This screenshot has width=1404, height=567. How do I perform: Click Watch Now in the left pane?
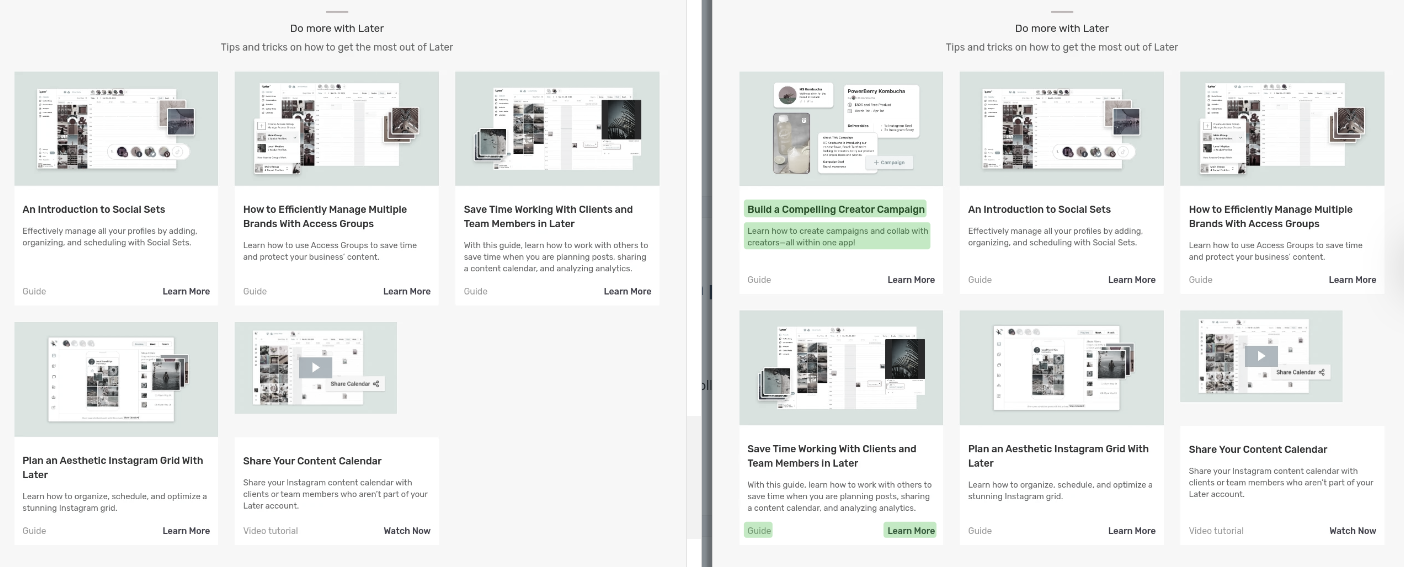click(407, 531)
